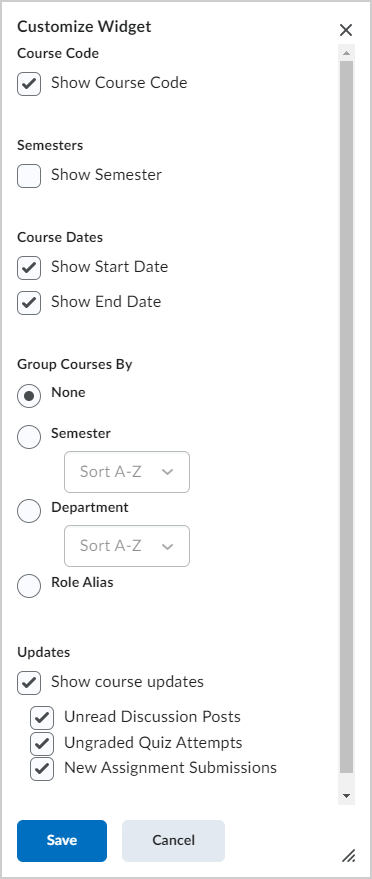Toggle Ungraded Quiz Attempts checkbox
The image size is (372, 879).
click(x=42, y=744)
